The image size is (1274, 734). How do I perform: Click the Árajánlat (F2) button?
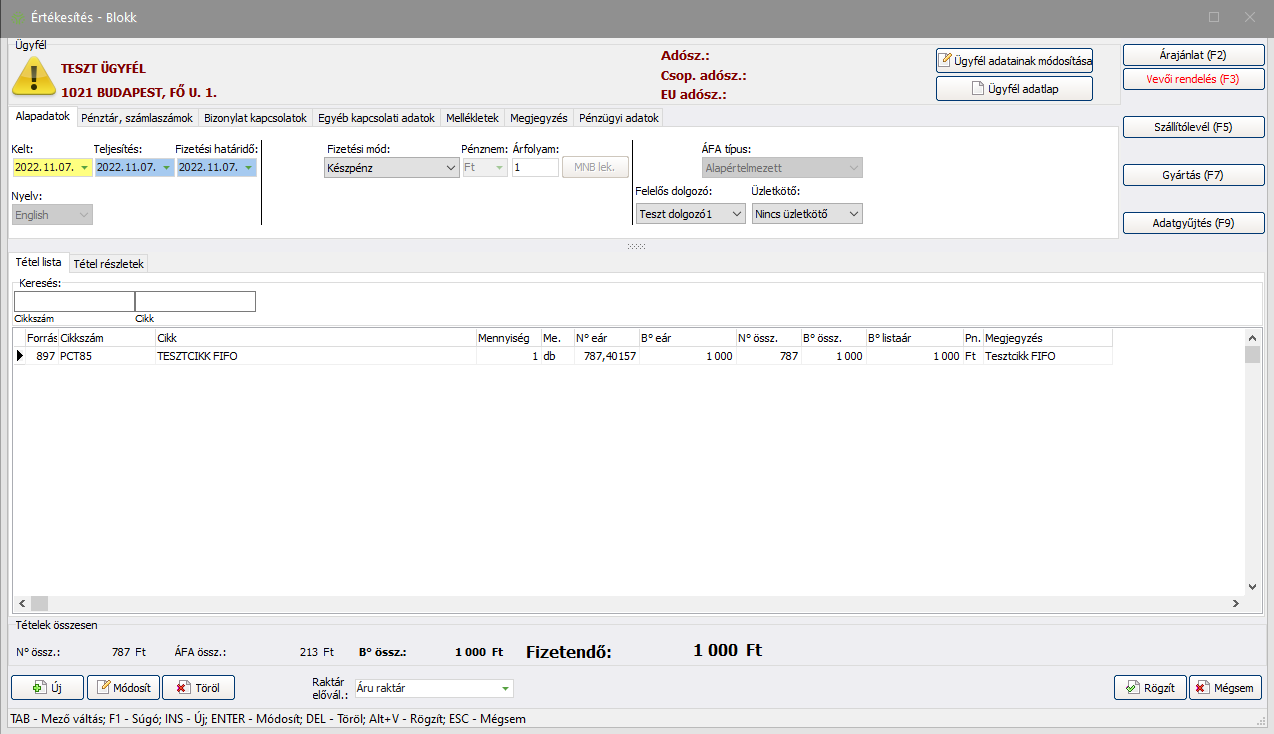pyautogui.click(x=1193, y=55)
